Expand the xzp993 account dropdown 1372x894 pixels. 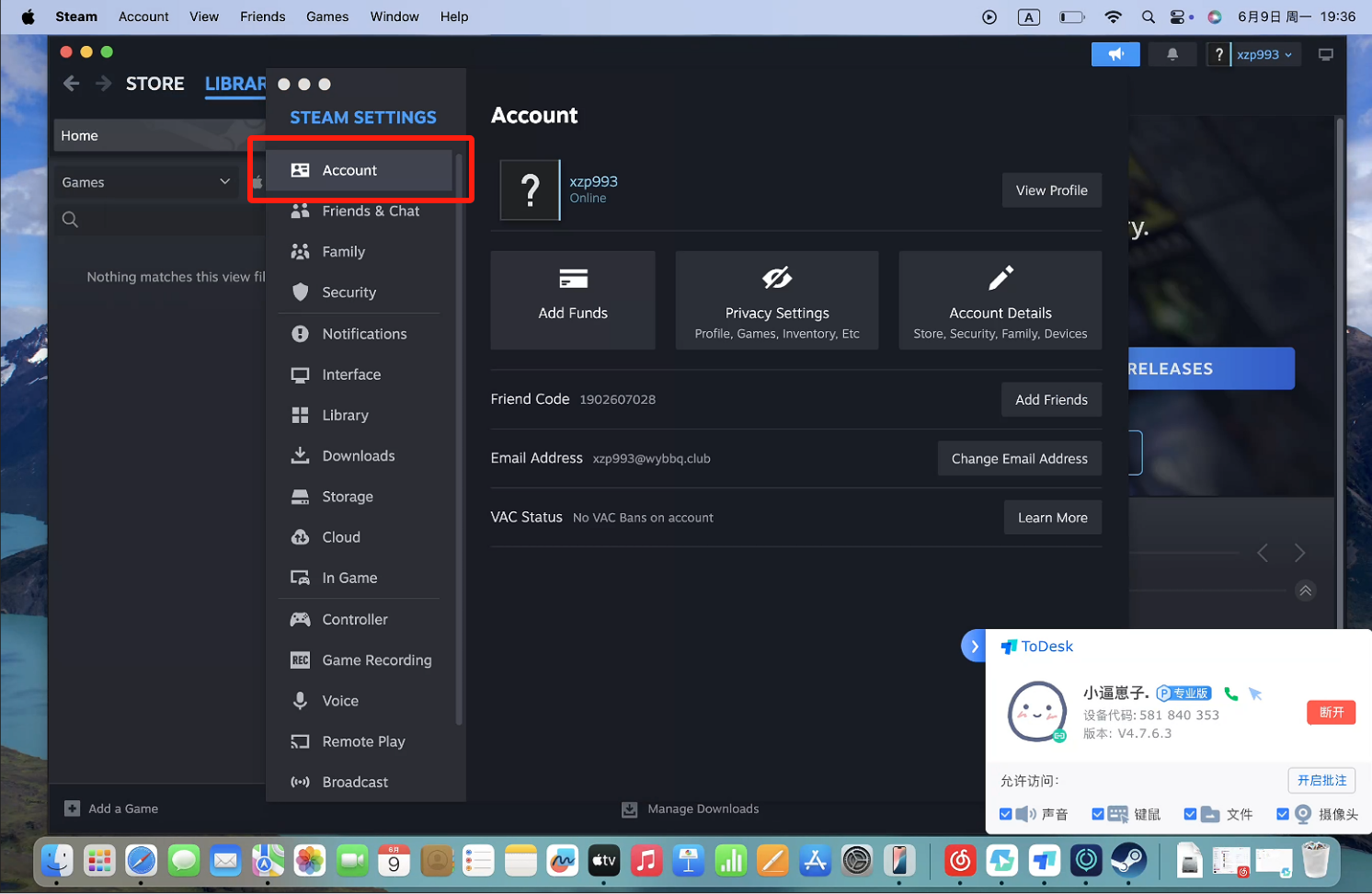(1264, 54)
